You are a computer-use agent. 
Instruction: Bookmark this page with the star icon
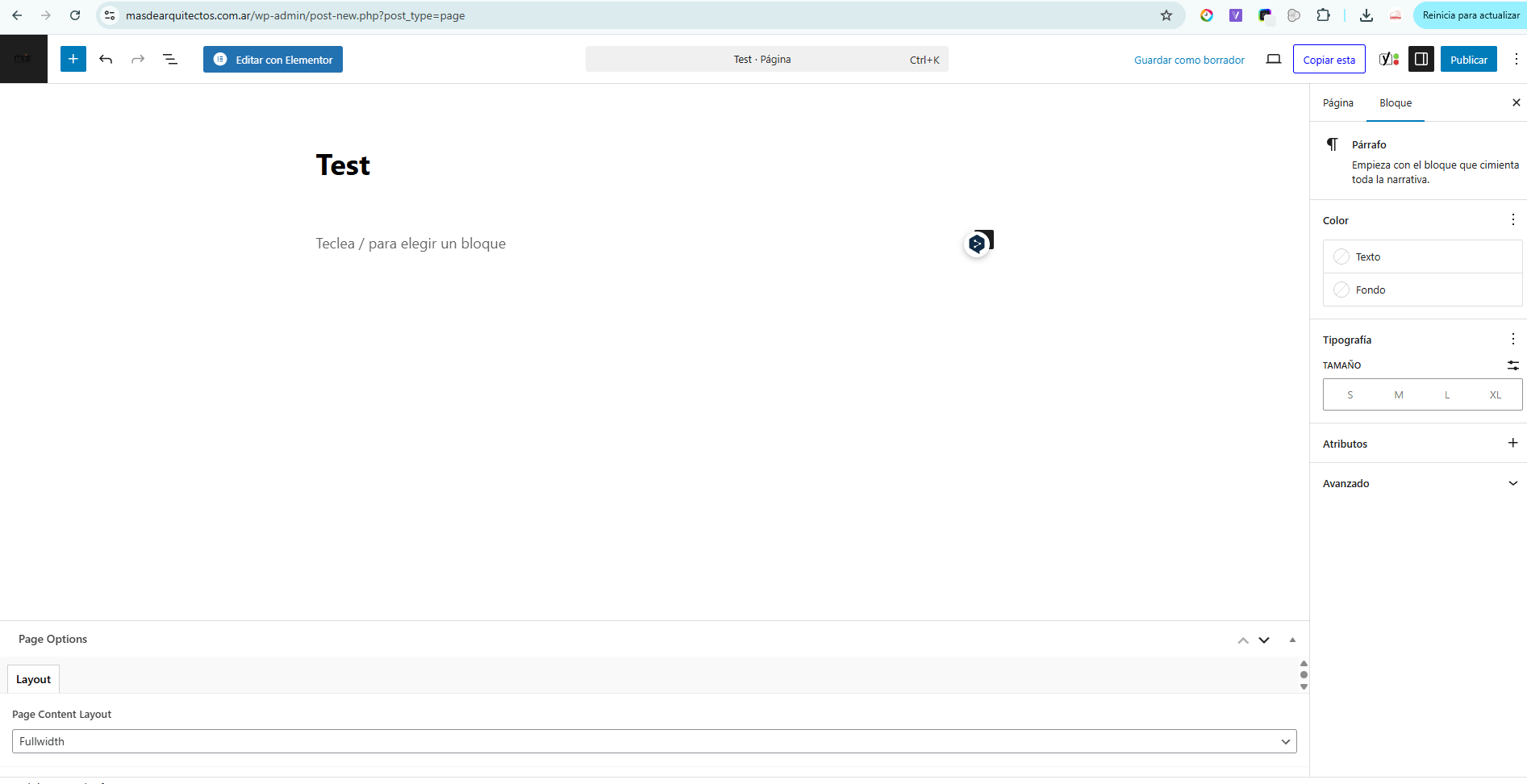click(1166, 15)
